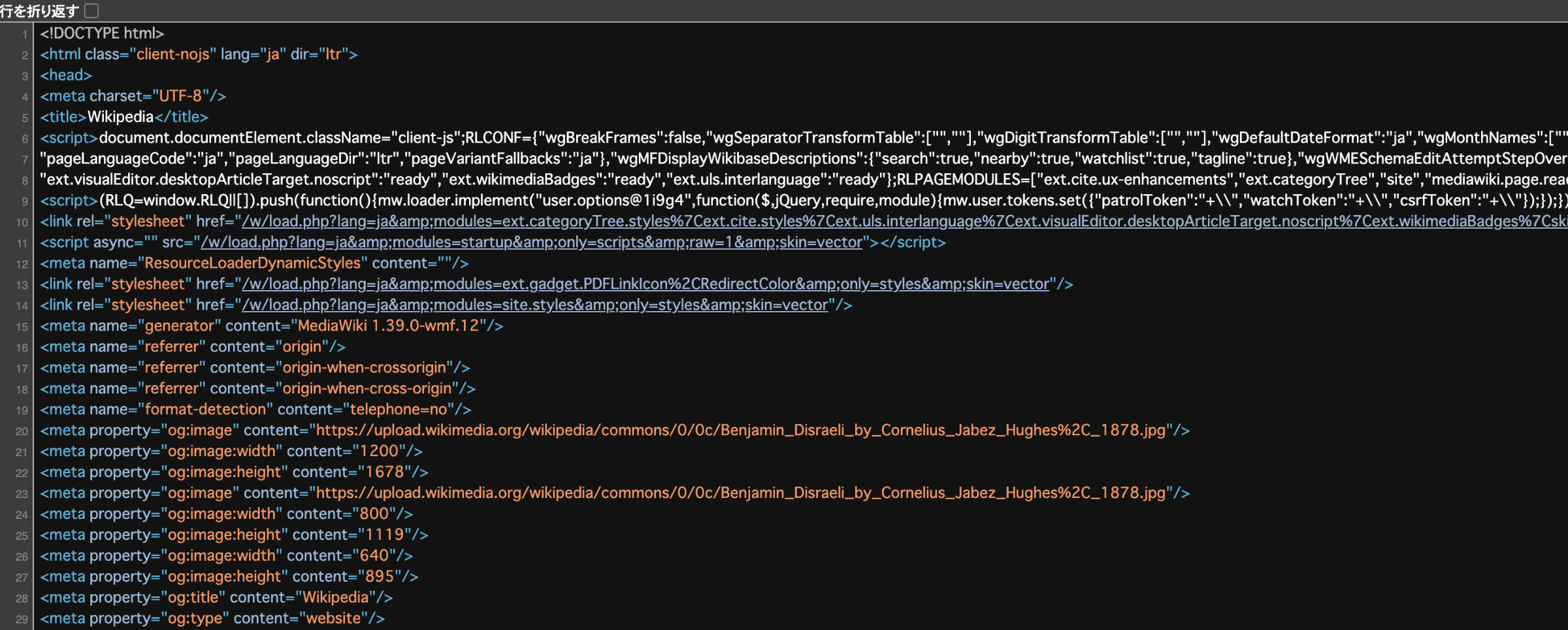Follow the site.styles stylesheet link

(535, 305)
